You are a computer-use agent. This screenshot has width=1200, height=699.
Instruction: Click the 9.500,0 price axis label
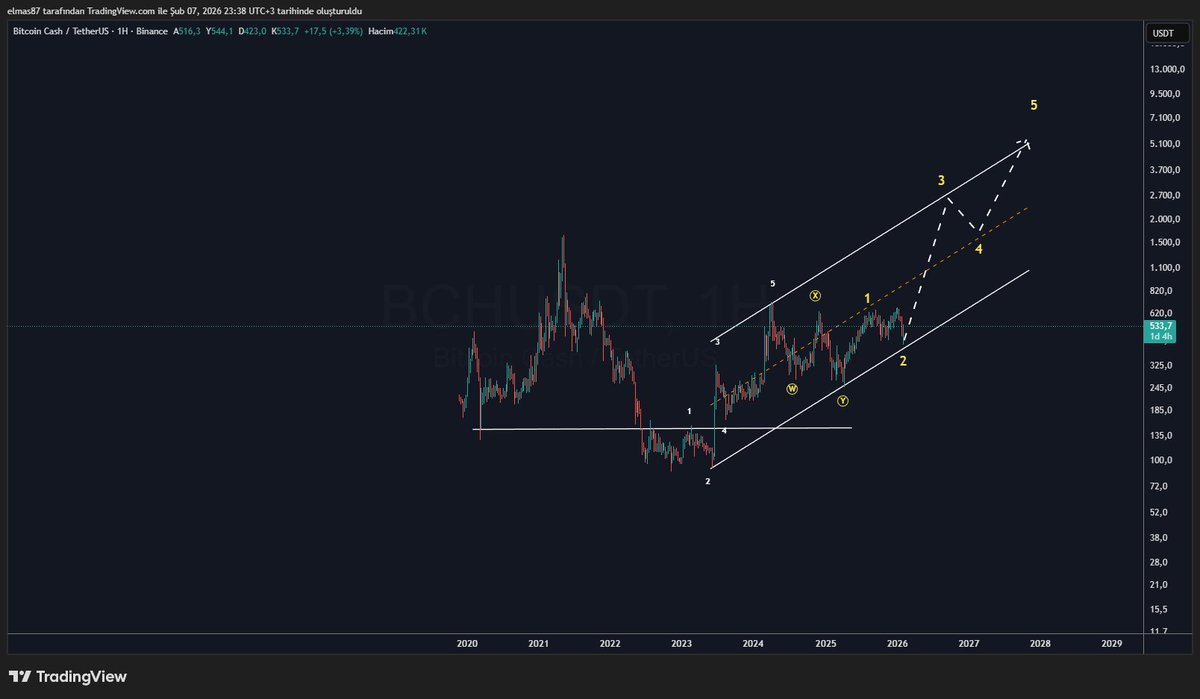[1166, 94]
